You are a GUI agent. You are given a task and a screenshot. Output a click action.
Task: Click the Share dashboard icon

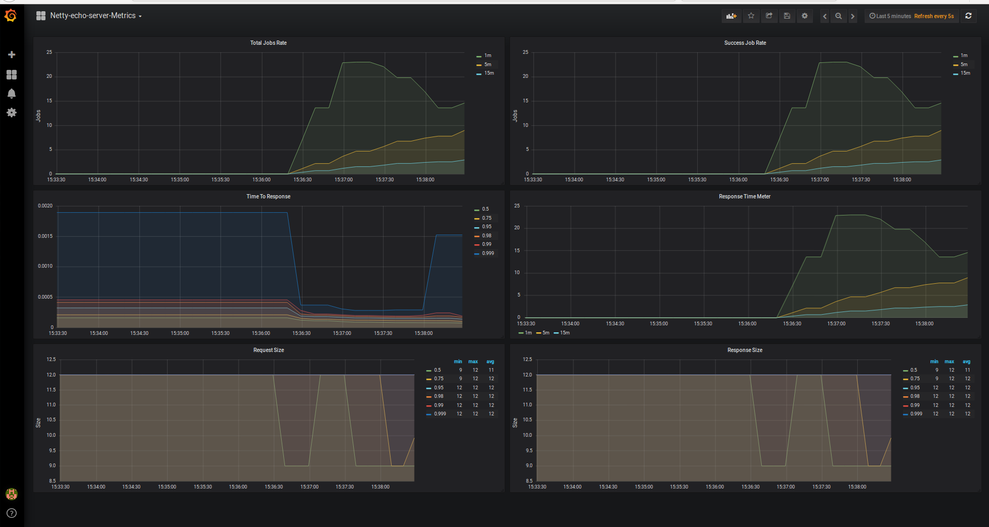(x=769, y=16)
